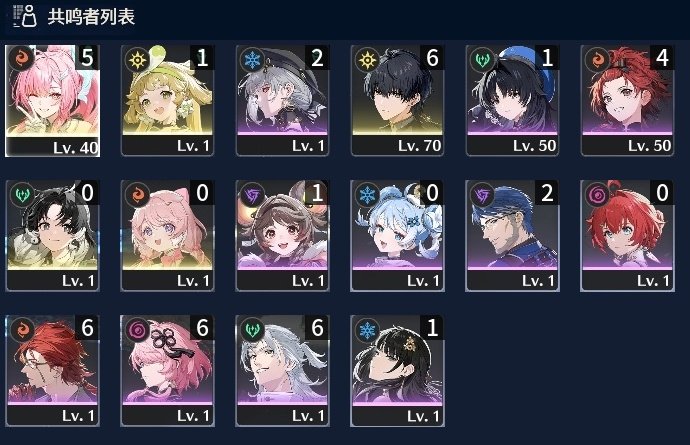Screen dimensions: 690x445
Task: Select the pink-haired Lv. 40 character card
Action: pos(52,101)
